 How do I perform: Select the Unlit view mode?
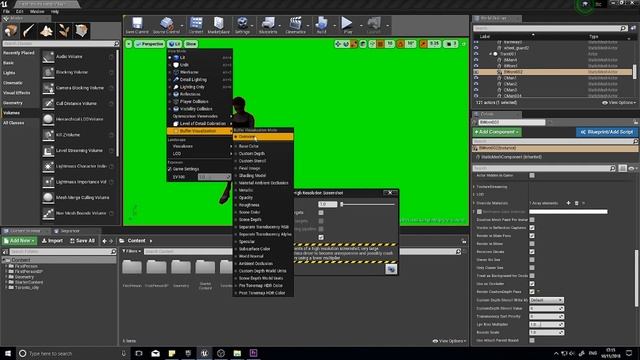click(x=184, y=65)
